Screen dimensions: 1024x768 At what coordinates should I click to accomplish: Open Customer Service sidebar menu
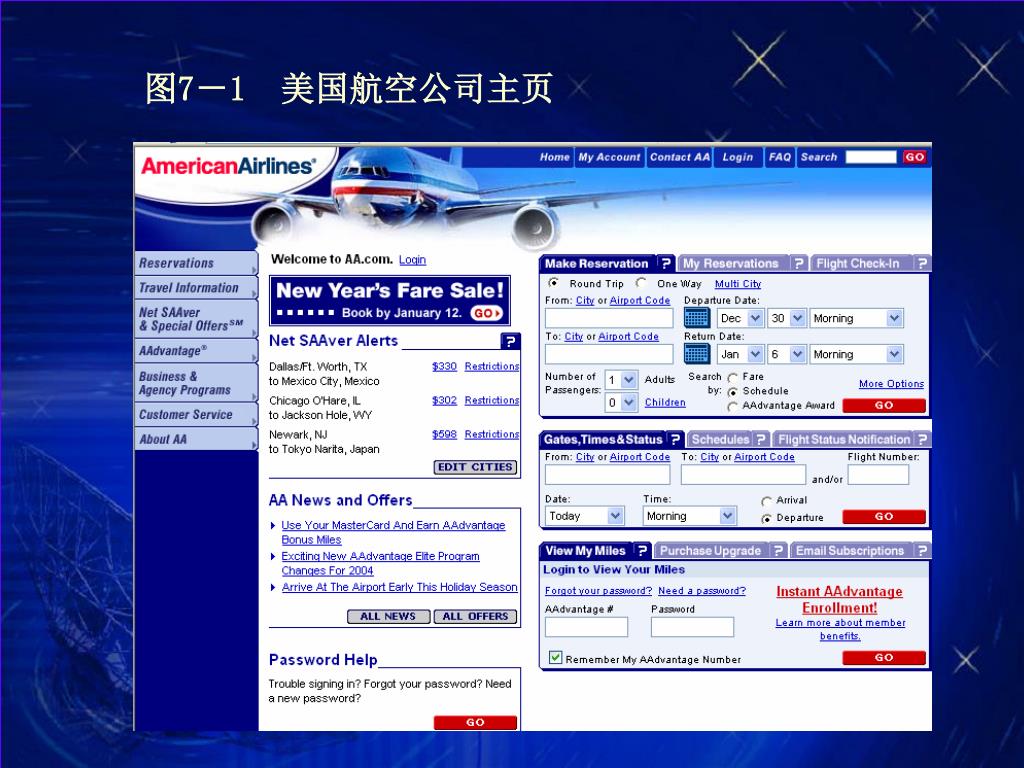coord(196,414)
